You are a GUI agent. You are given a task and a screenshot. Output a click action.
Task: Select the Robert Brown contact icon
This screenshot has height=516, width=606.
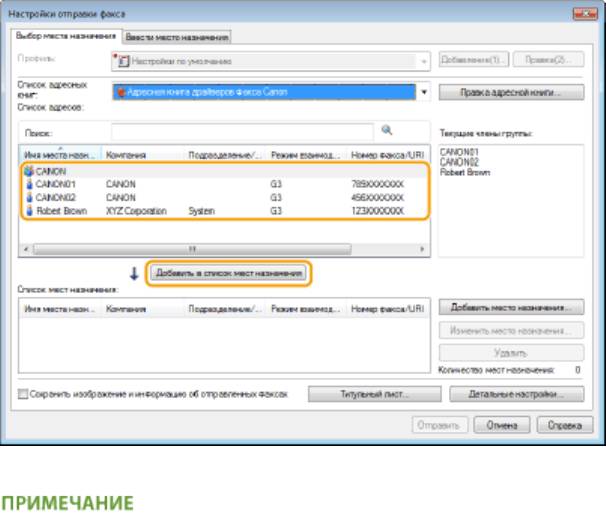pos(29,211)
